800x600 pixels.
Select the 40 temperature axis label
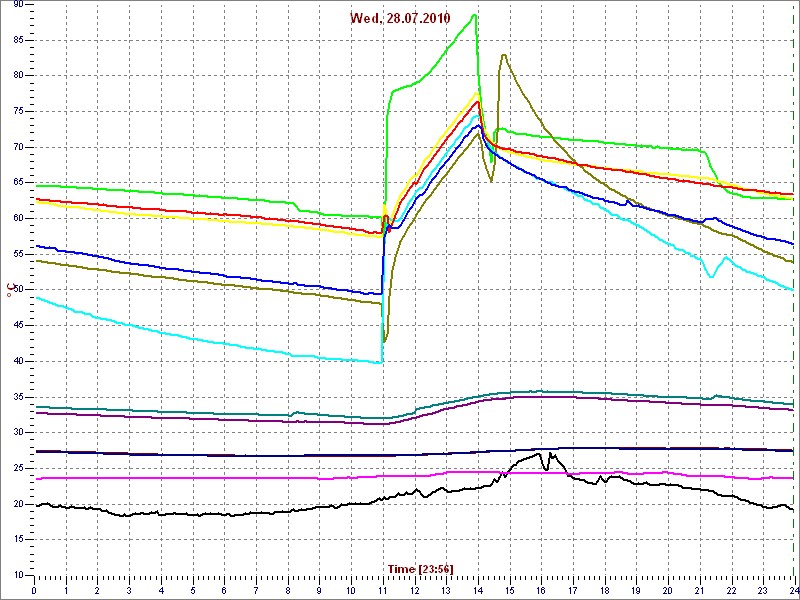(x=18, y=361)
